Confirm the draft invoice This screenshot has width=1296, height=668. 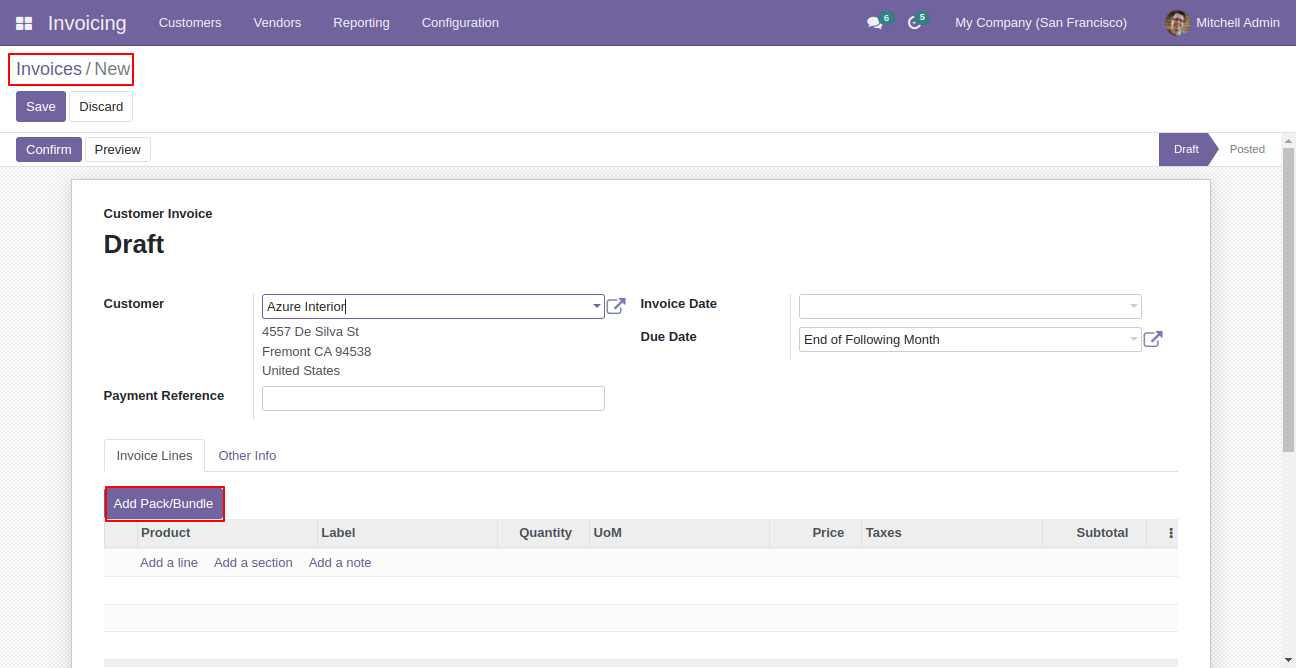(x=49, y=149)
